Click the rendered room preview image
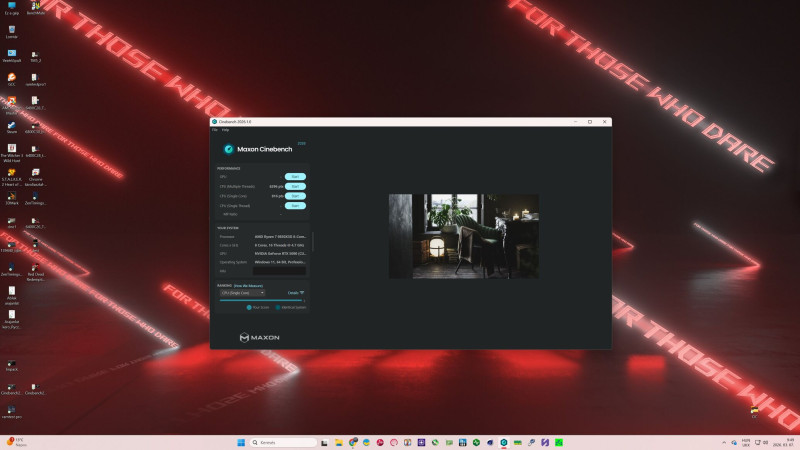This screenshot has height=450, width=800. coord(464,236)
